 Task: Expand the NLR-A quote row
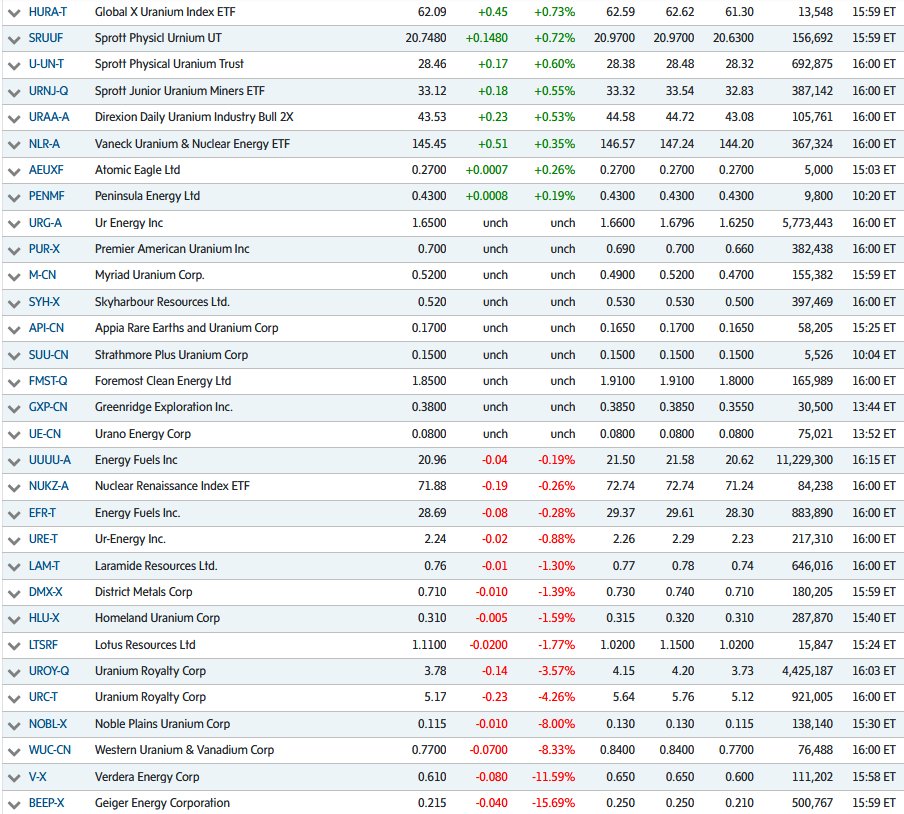[13, 143]
